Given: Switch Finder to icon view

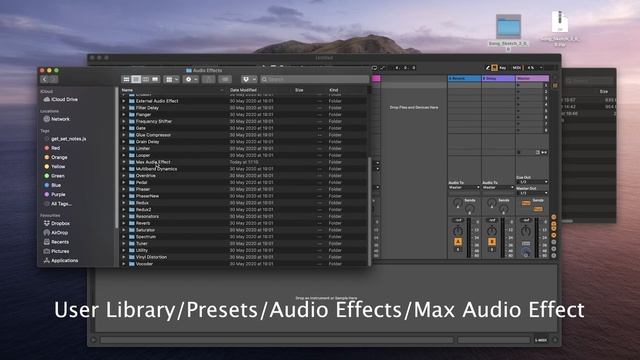Looking at the screenshot, I should 127,79.
